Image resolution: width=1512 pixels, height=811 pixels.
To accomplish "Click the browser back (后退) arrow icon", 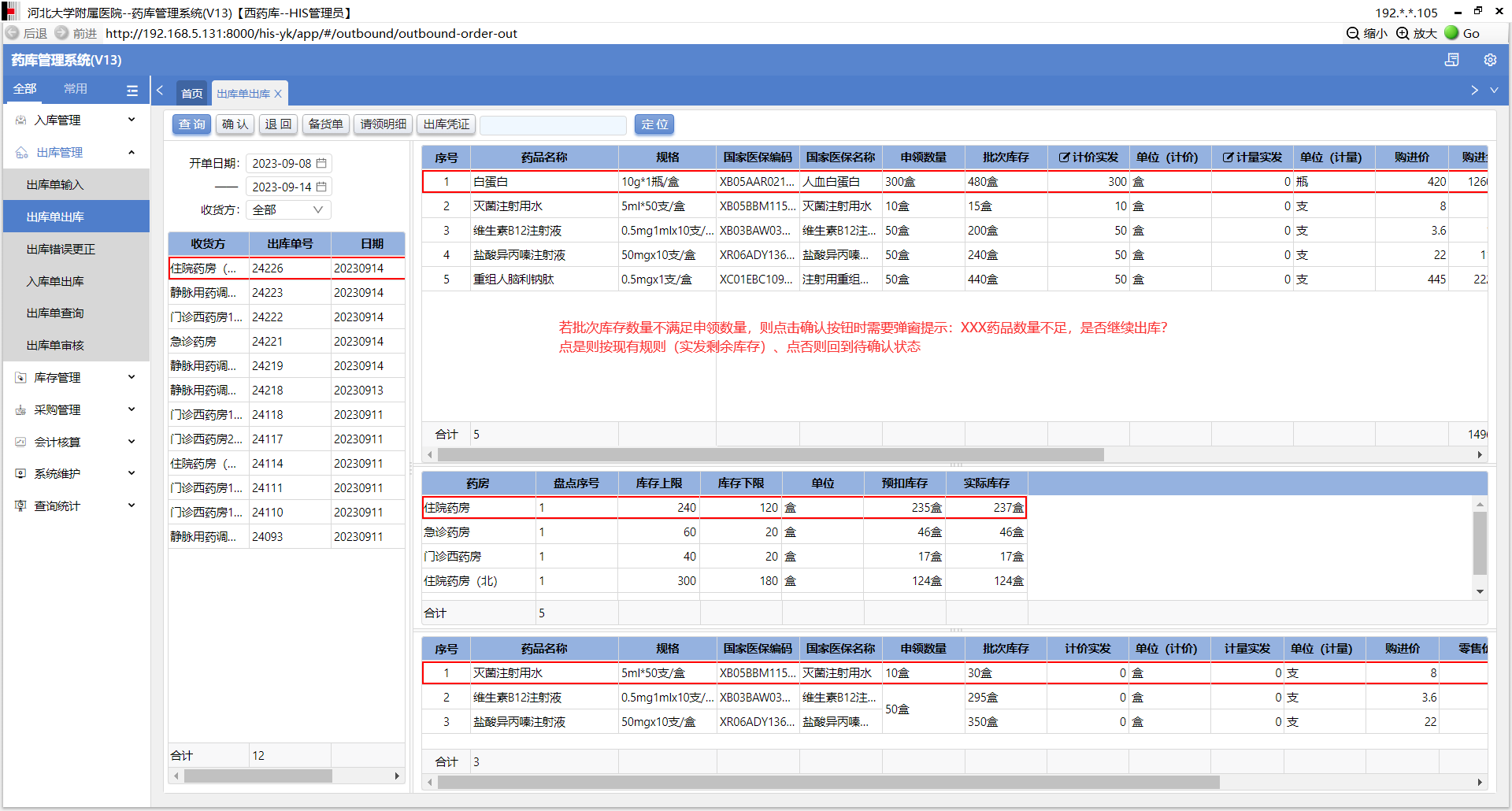I will tap(13, 33).
